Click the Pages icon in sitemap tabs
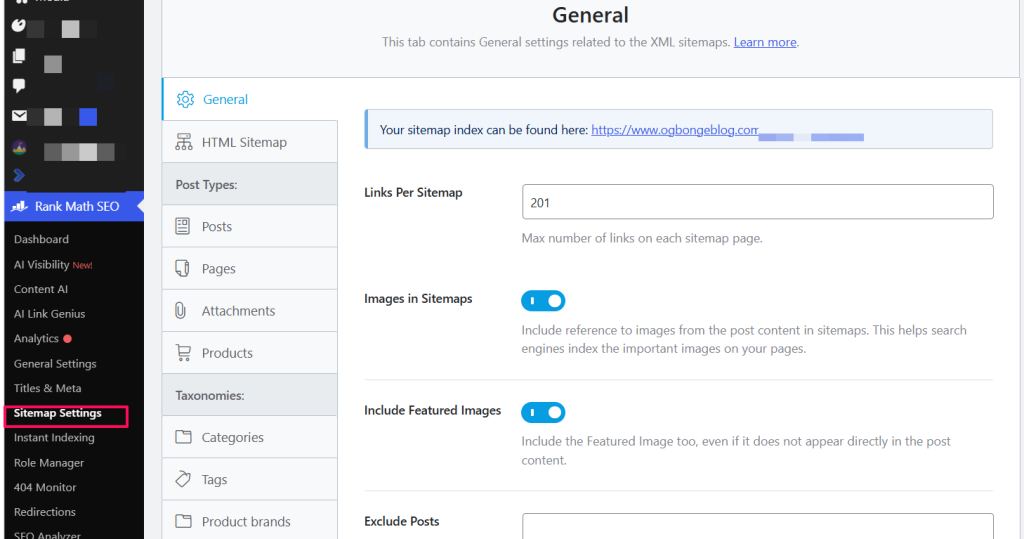Image resolution: width=1024 pixels, height=539 pixels. (183, 269)
